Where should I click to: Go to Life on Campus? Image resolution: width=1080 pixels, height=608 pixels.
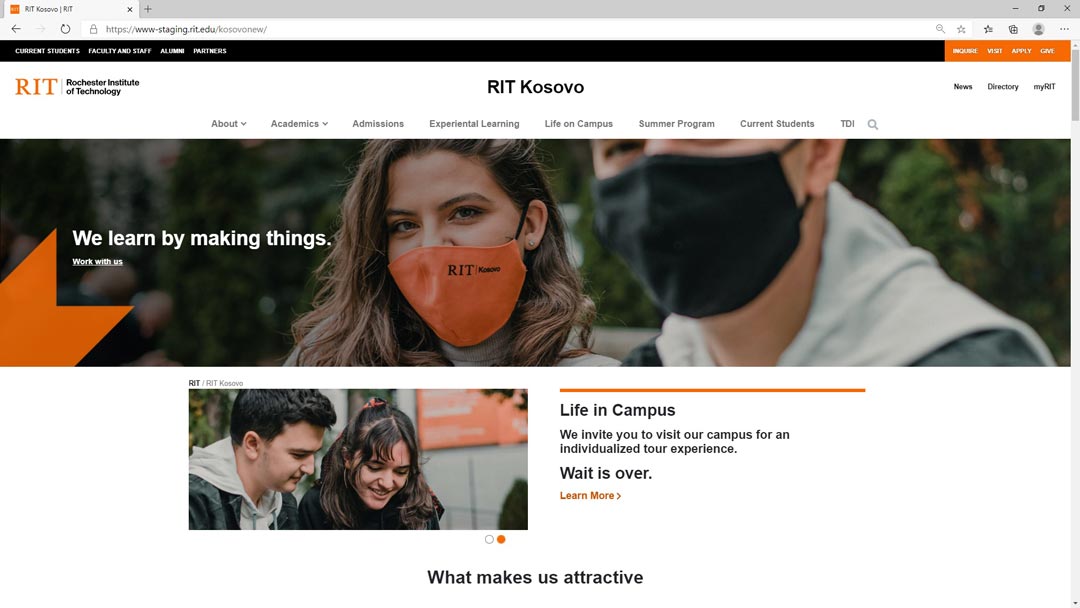[x=579, y=124]
